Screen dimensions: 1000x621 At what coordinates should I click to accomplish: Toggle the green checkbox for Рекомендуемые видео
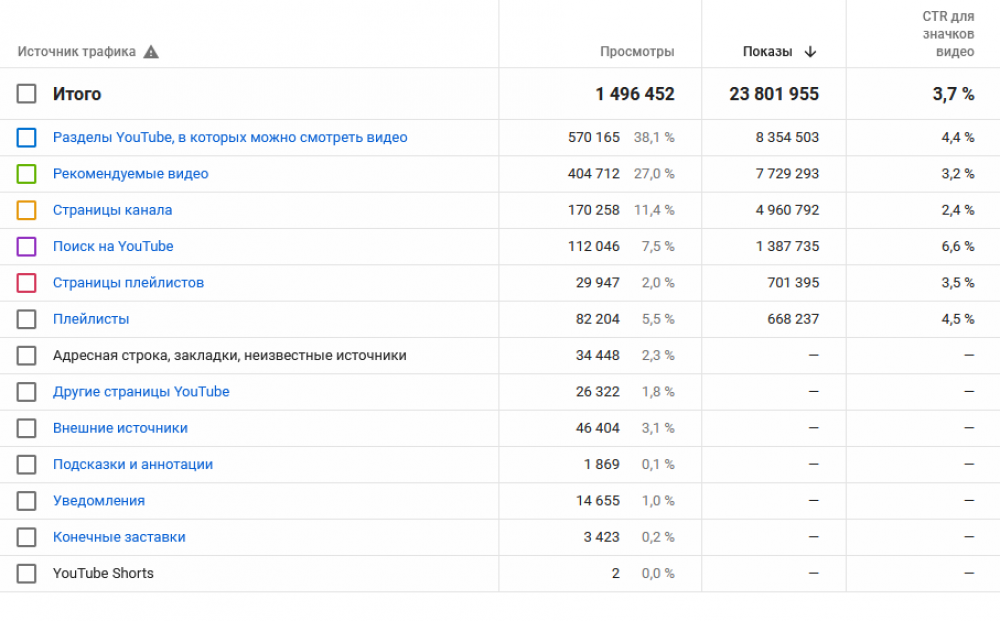tap(27, 174)
